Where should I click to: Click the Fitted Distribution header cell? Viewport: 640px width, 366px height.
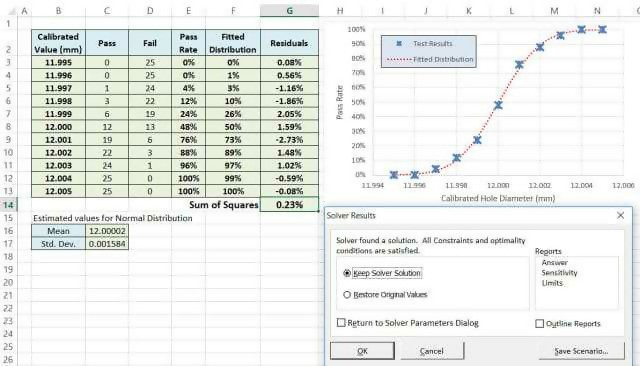tap(233, 43)
